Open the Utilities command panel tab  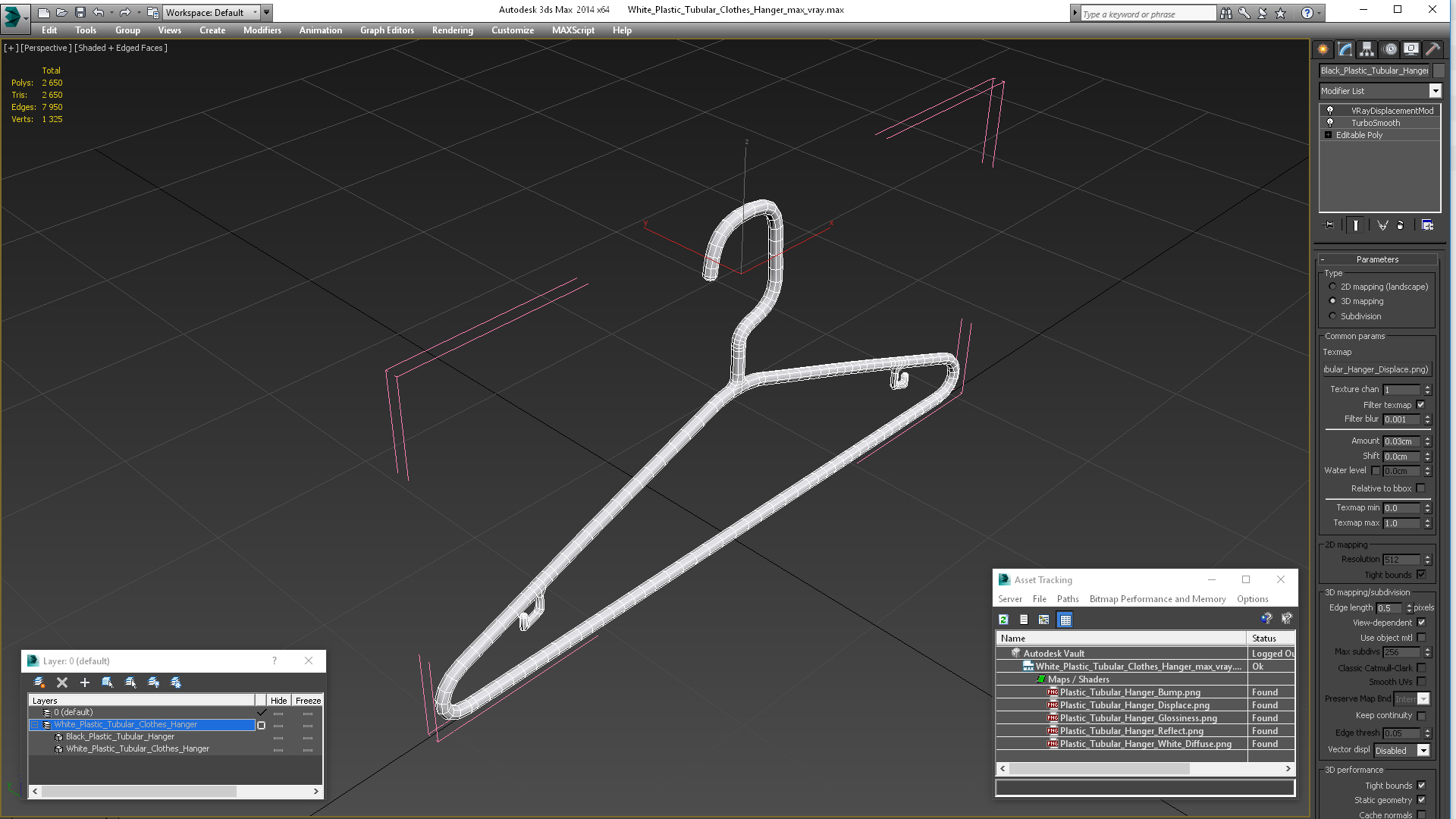pyautogui.click(x=1432, y=49)
